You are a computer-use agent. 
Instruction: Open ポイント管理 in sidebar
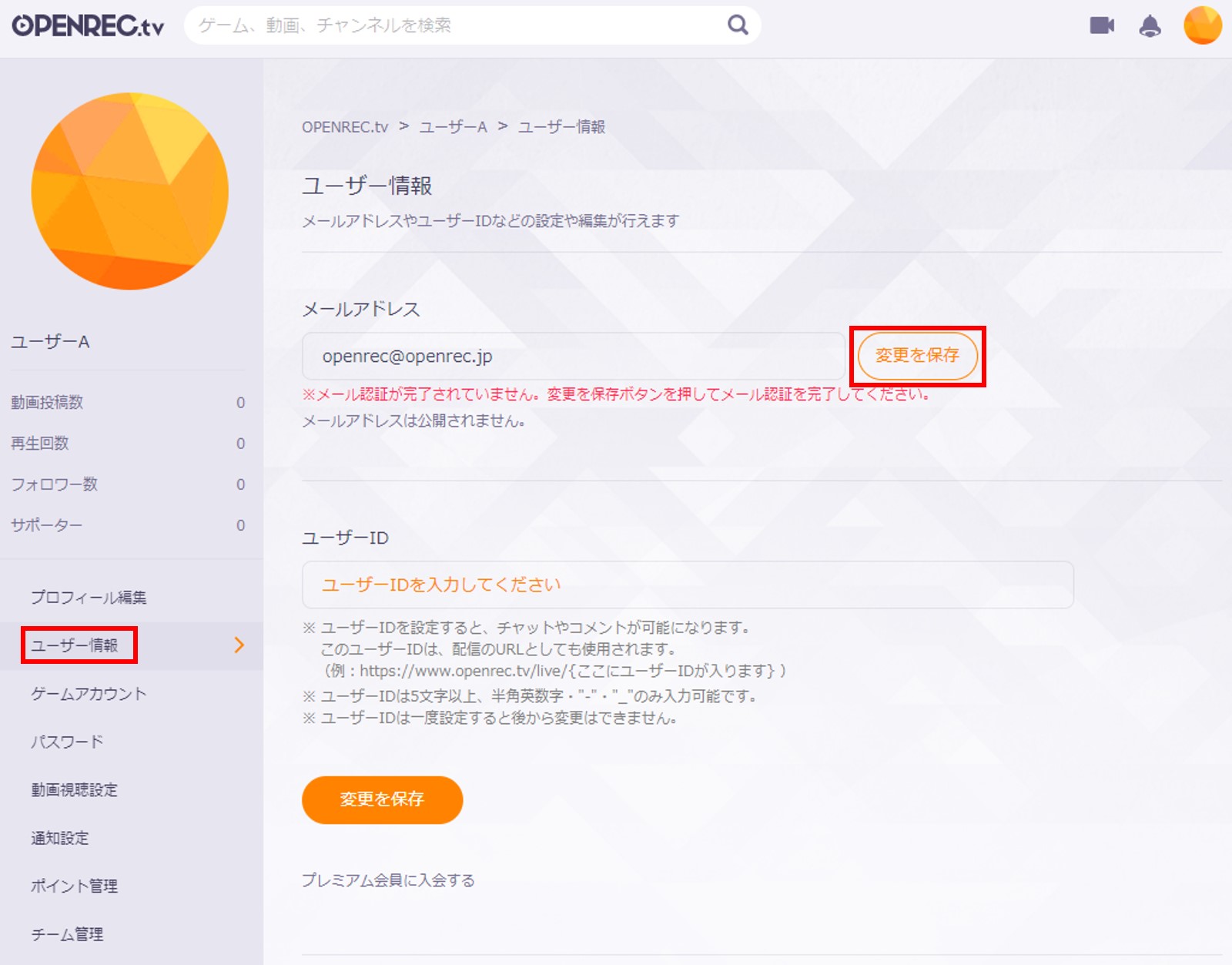pyautogui.click(x=74, y=886)
